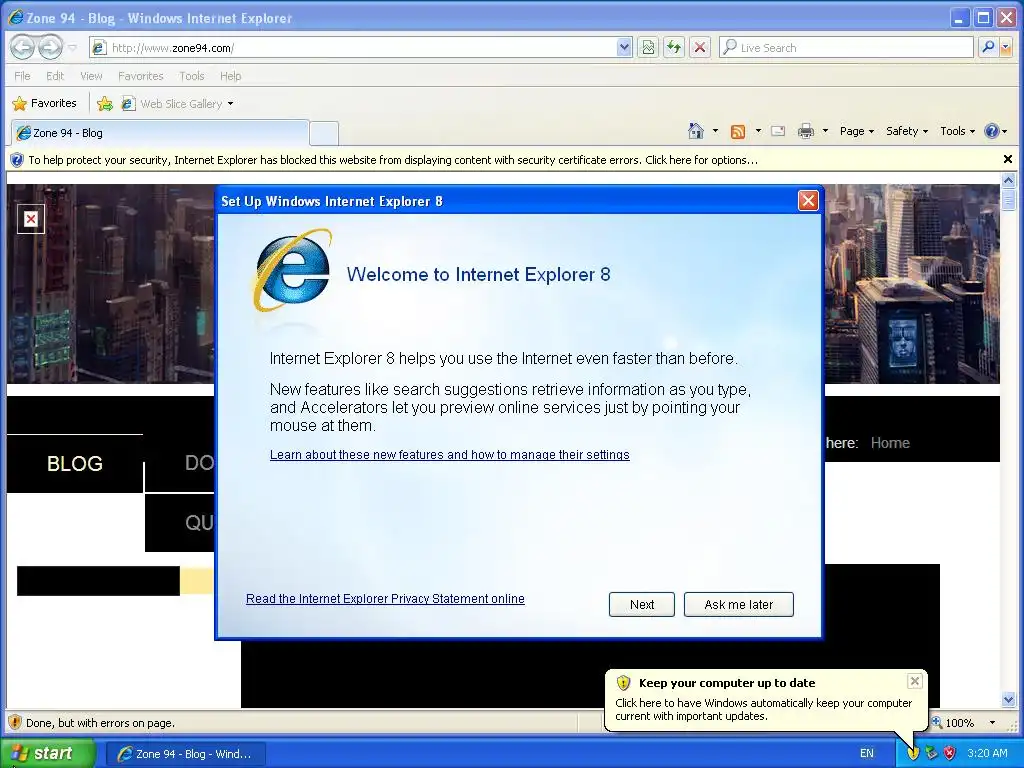Open the Tools menu in the menu bar

pos(192,76)
